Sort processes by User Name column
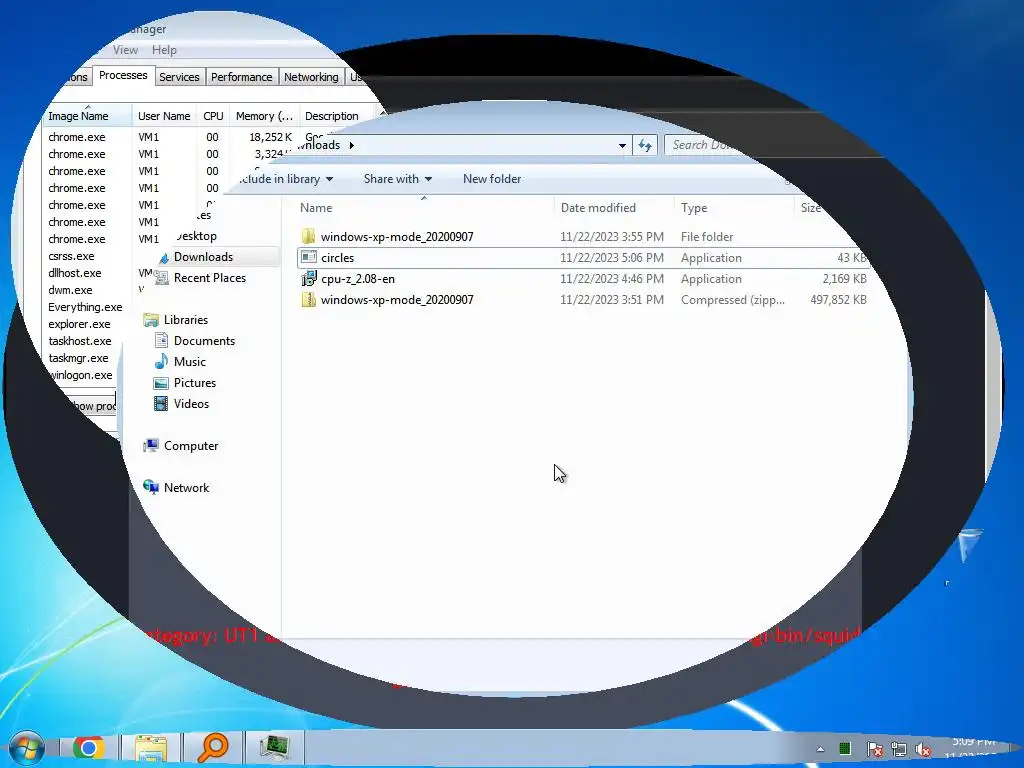1024x768 pixels. [164, 116]
